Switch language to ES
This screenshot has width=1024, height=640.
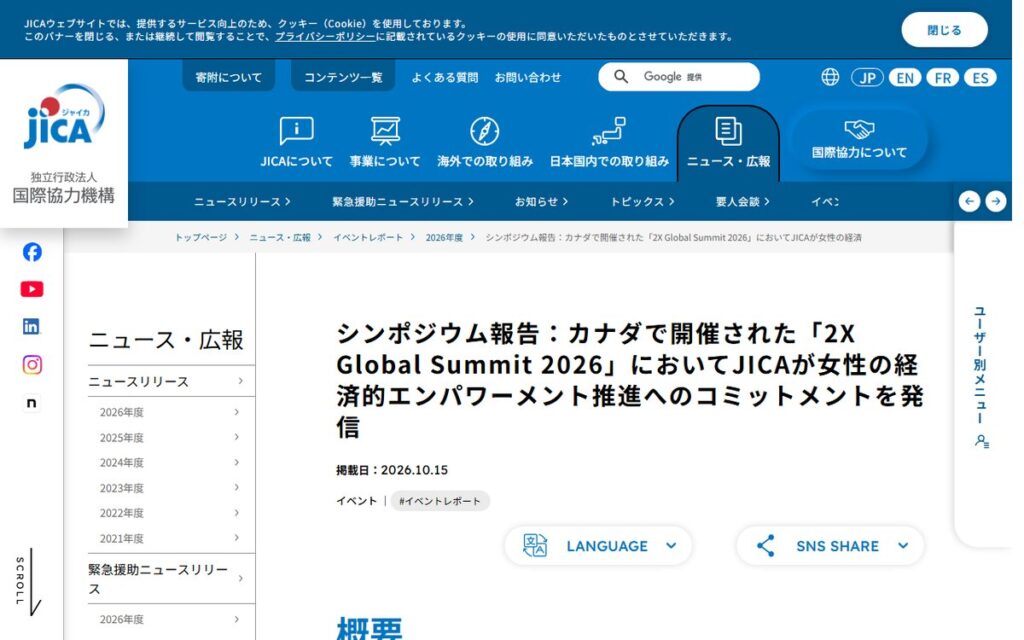(x=980, y=78)
